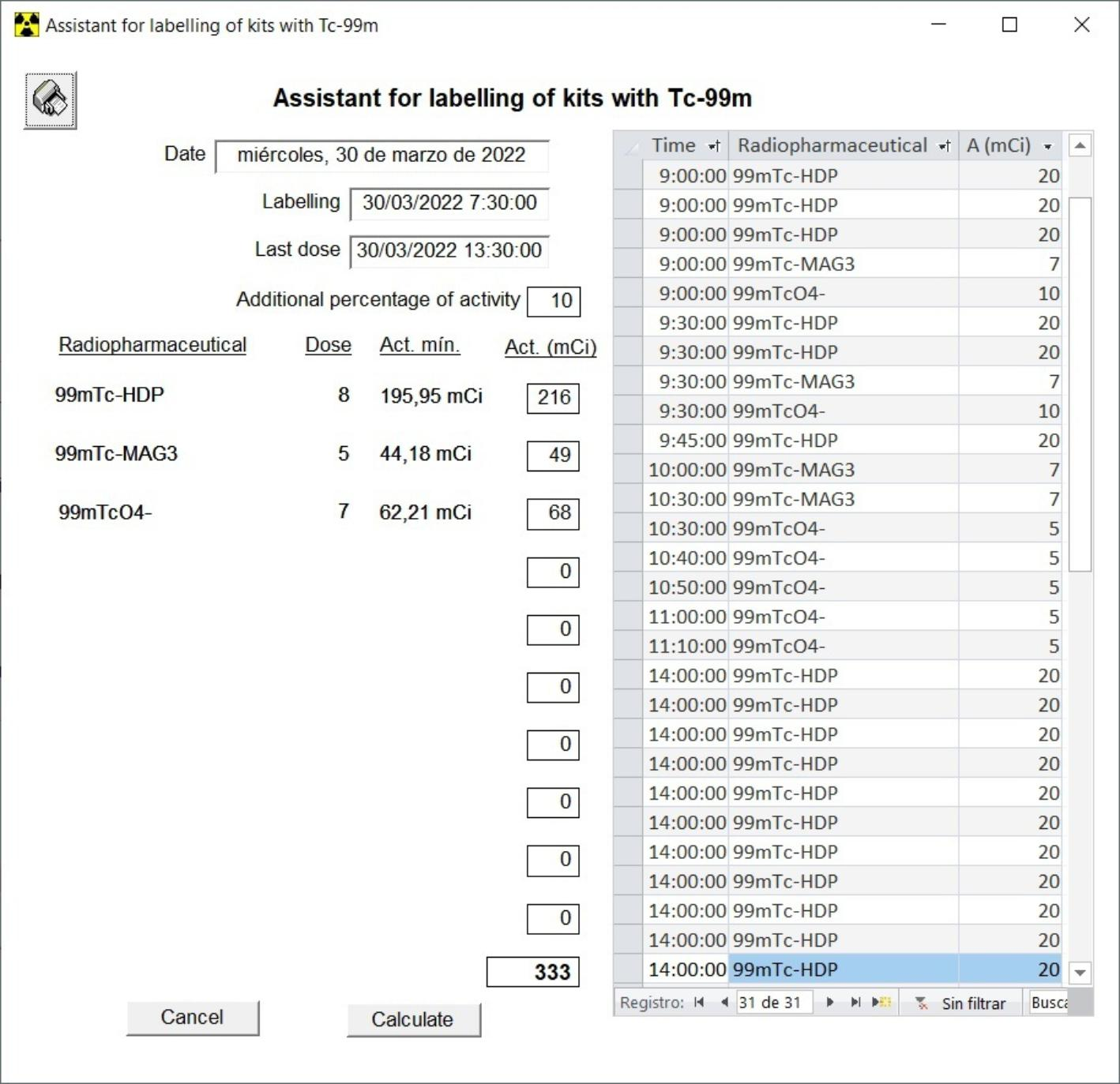1120x1084 pixels.
Task: Click the Cancel button
Action: pos(192,1018)
